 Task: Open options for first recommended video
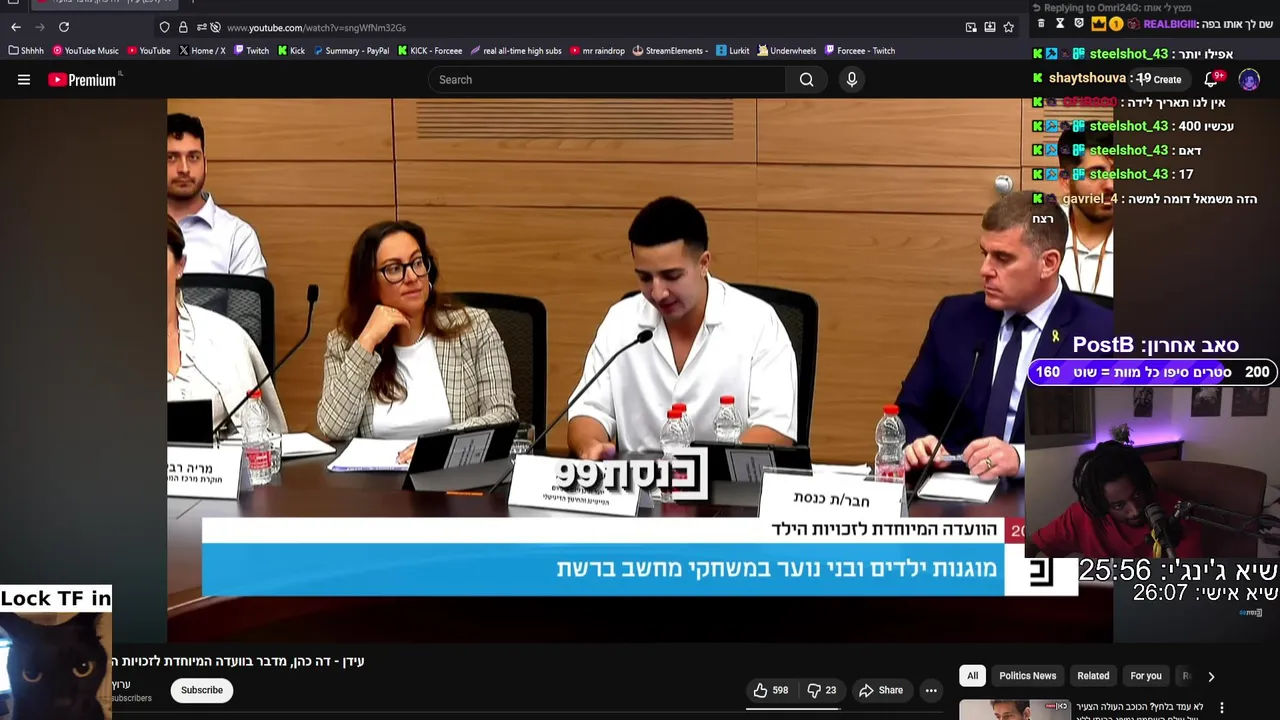pos(1221,708)
